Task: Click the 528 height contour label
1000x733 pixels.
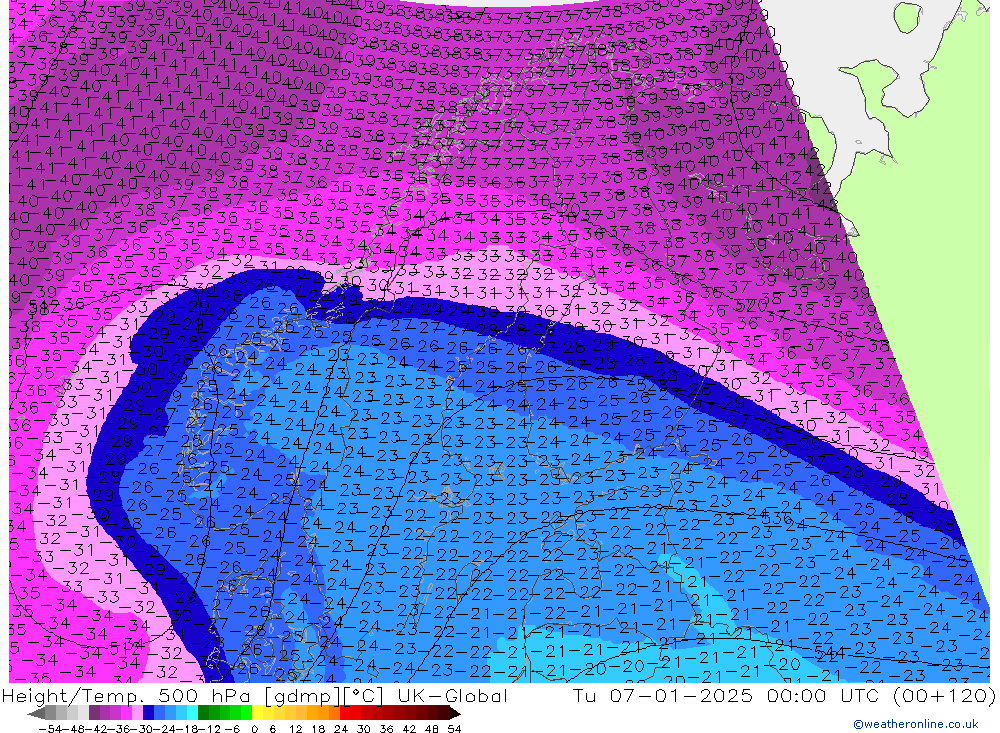Action: click(654, 385)
